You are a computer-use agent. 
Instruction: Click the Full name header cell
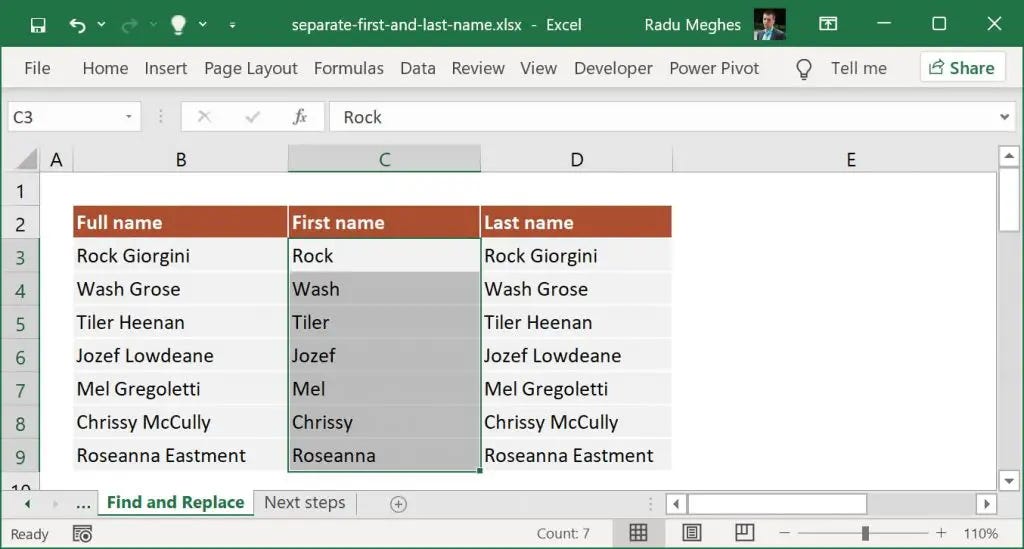tap(180, 223)
